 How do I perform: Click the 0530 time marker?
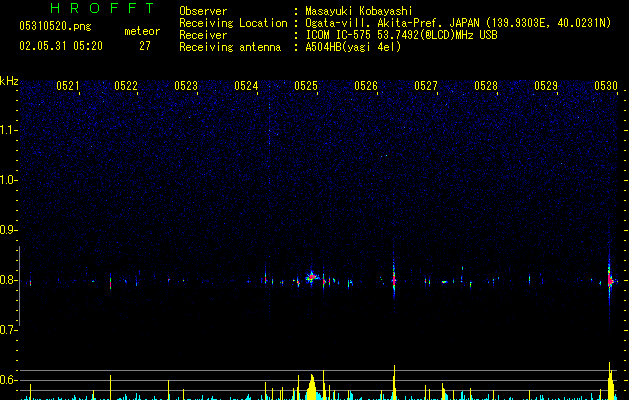[x=606, y=86]
